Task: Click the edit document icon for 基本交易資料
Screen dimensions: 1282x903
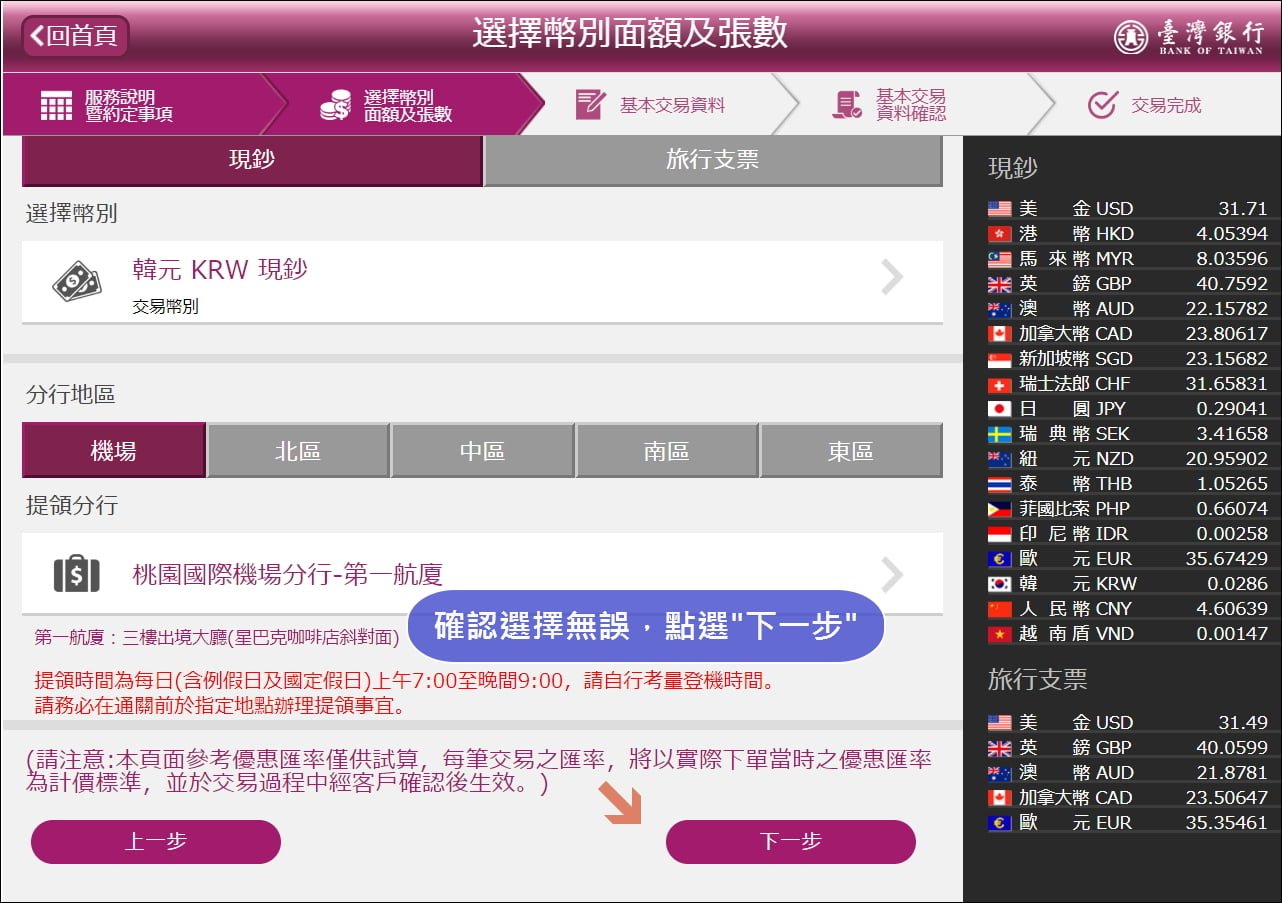Action: [x=590, y=105]
